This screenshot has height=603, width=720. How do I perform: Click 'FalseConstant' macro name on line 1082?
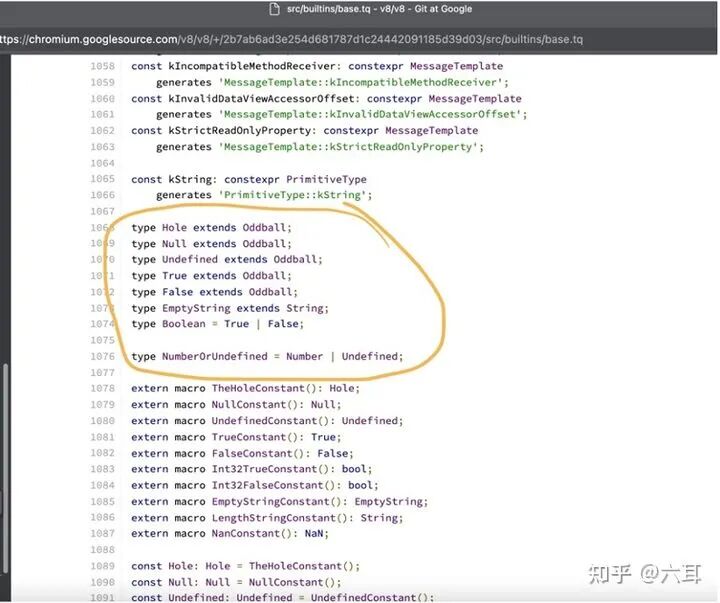252,454
